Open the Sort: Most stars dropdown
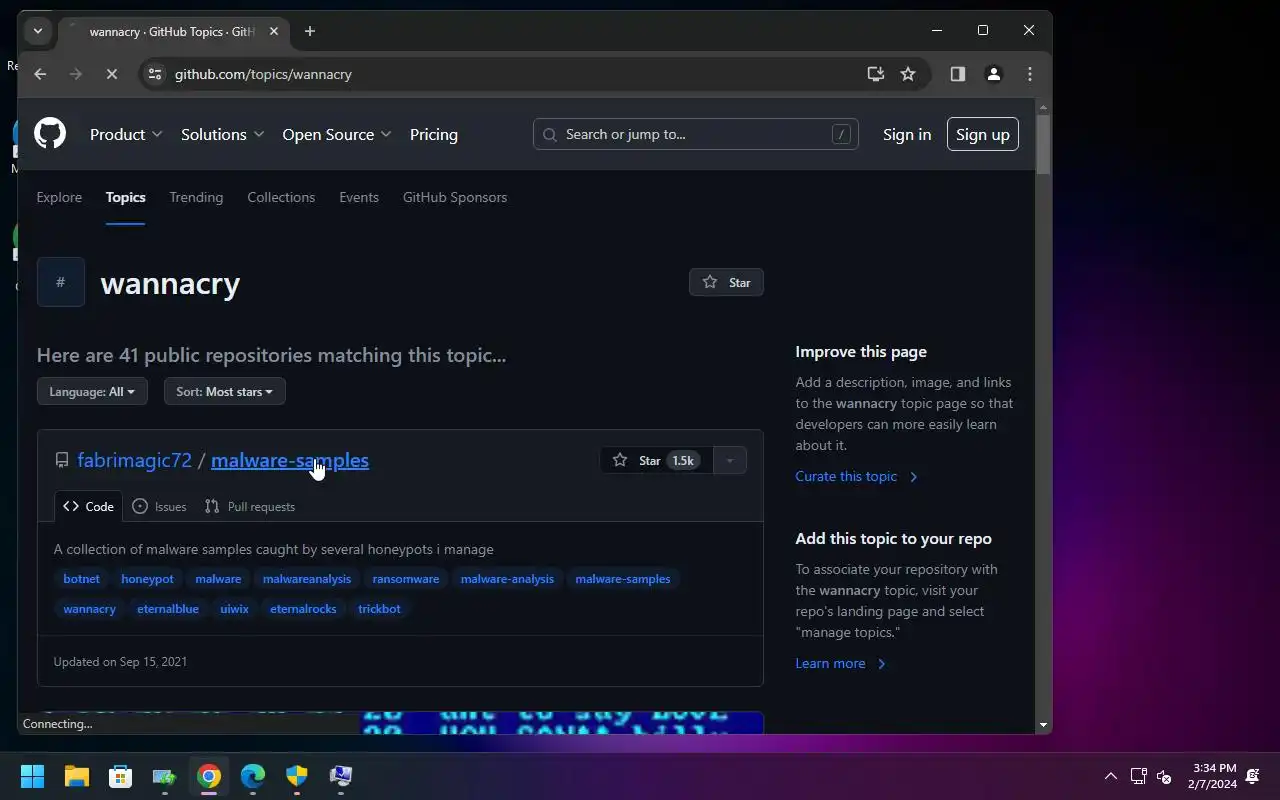The width and height of the screenshot is (1280, 800). tap(225, 391)
